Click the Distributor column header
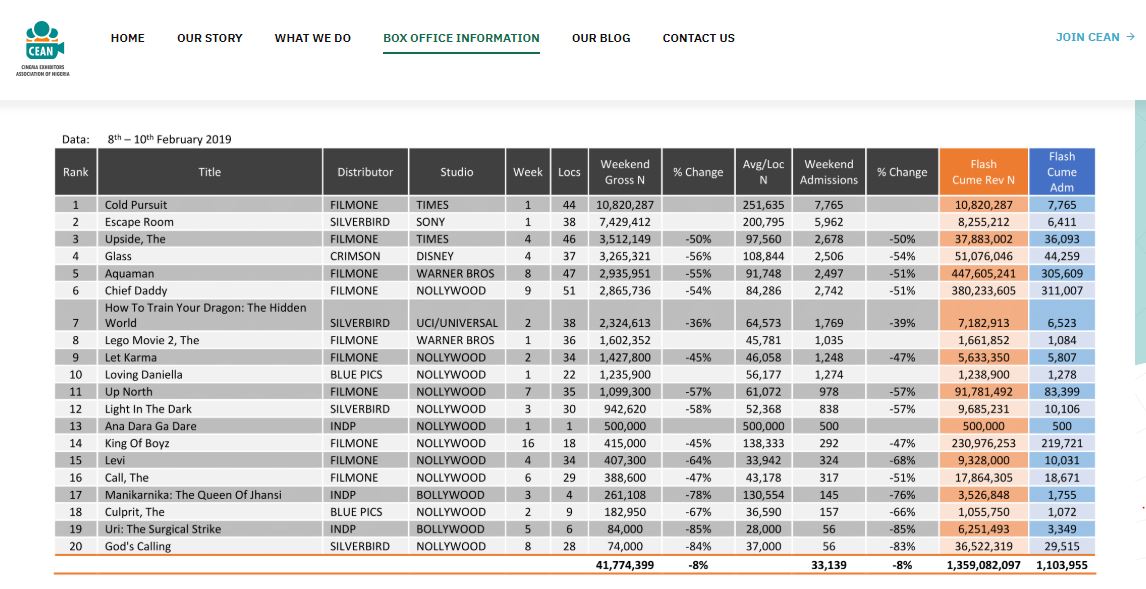The width and height of the screenshot is (1146, 589). click(365, 172)
